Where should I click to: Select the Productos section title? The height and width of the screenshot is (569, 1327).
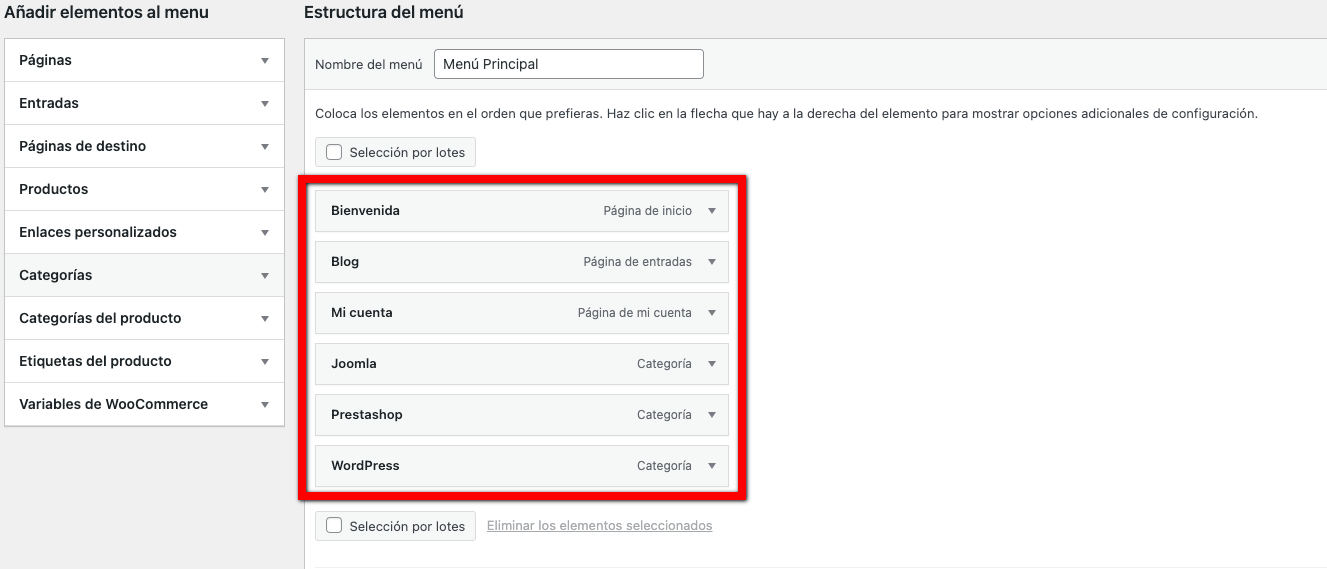[x=54, y=189]
